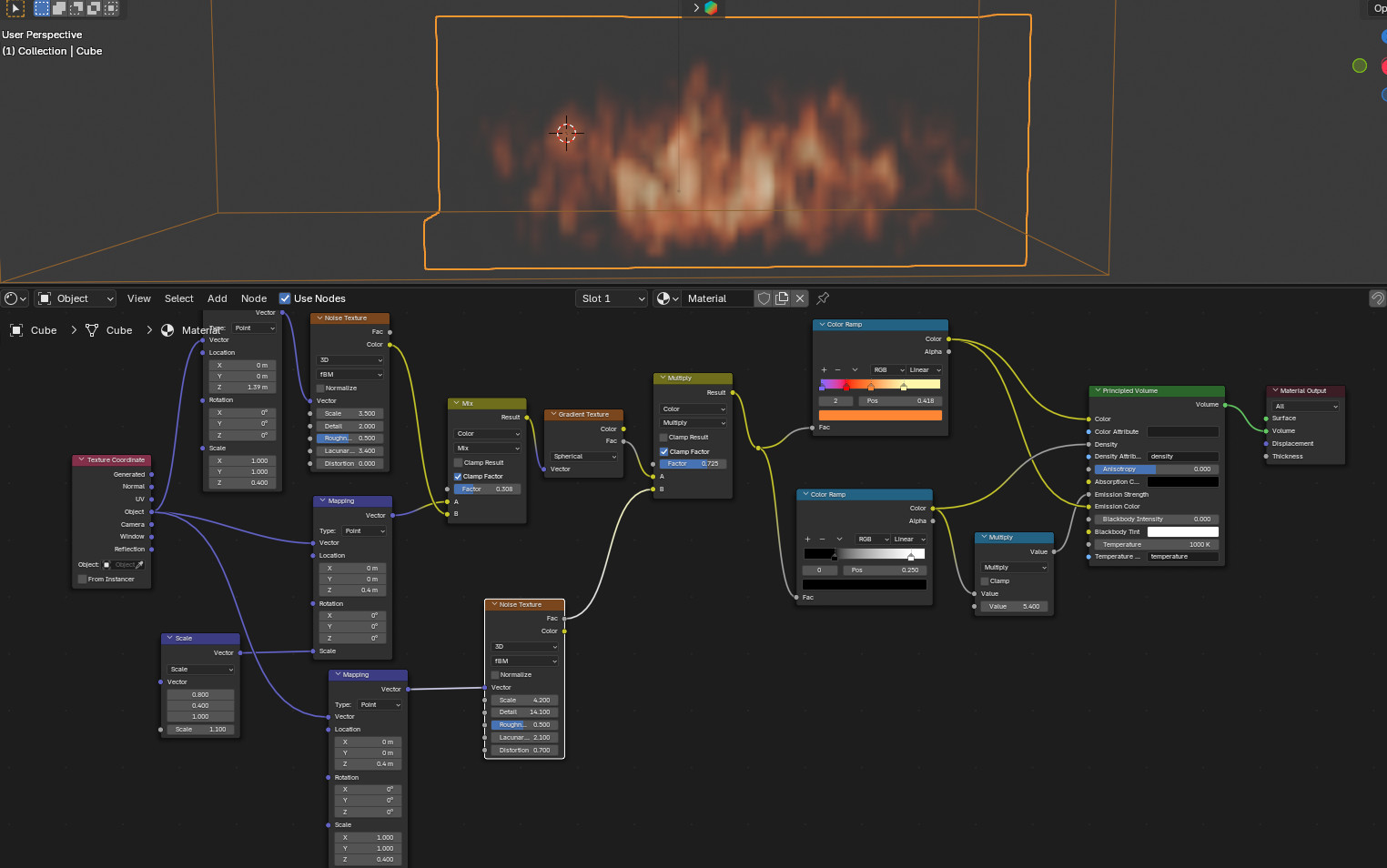The height and width of the screenshot is (868, 1387).
Task: Open the All target dropdown in Material Output
Action: pyautogui.click(x=1306, y=407)
